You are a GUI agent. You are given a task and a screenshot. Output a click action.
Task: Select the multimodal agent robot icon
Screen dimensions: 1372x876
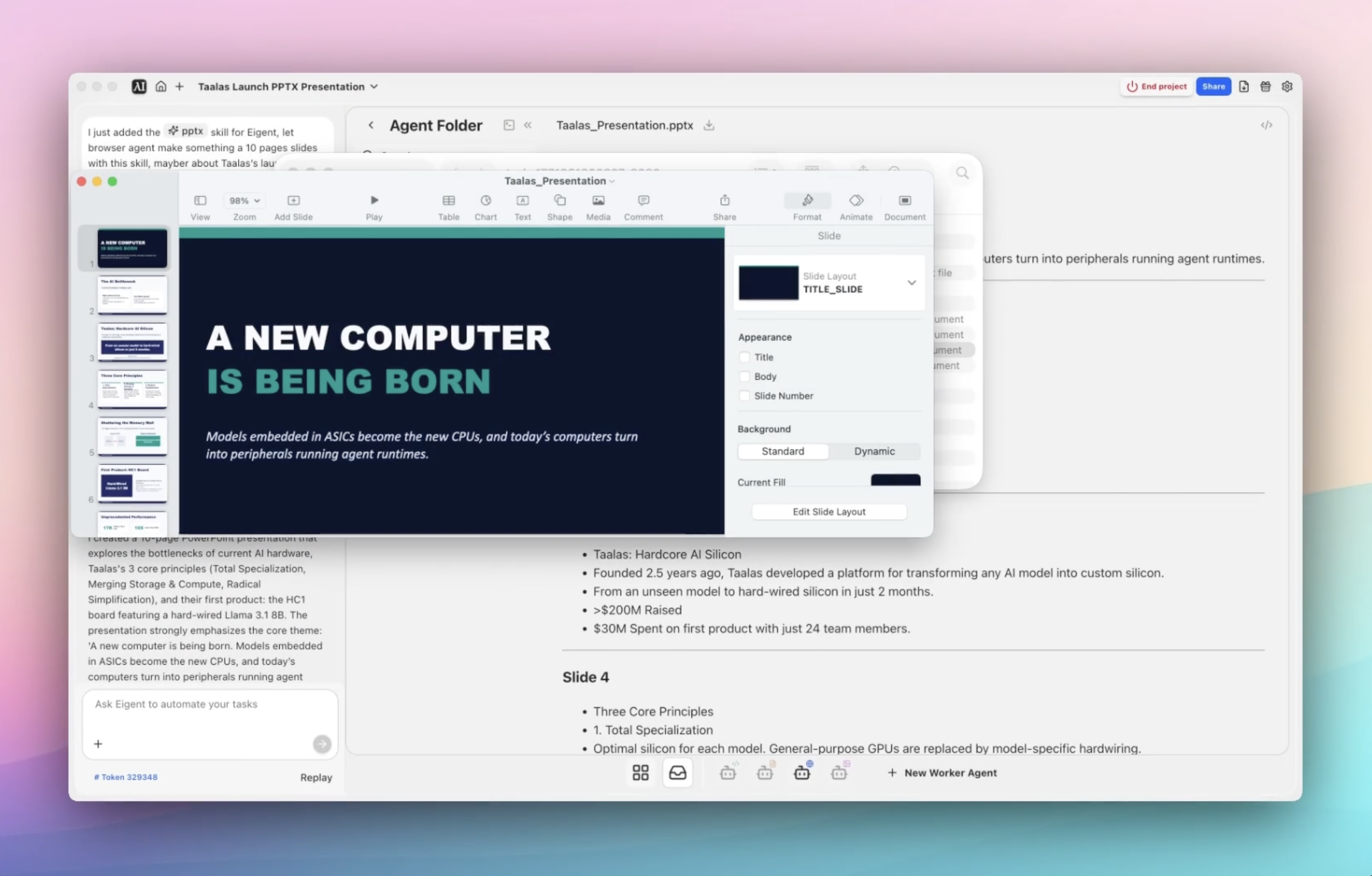pos(839,772)
